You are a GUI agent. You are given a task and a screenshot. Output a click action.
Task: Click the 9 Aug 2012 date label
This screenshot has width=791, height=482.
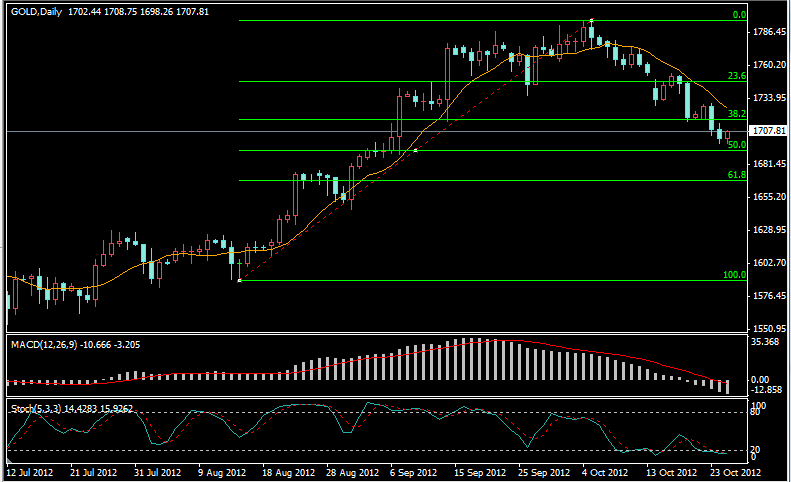tap(222, 472)
